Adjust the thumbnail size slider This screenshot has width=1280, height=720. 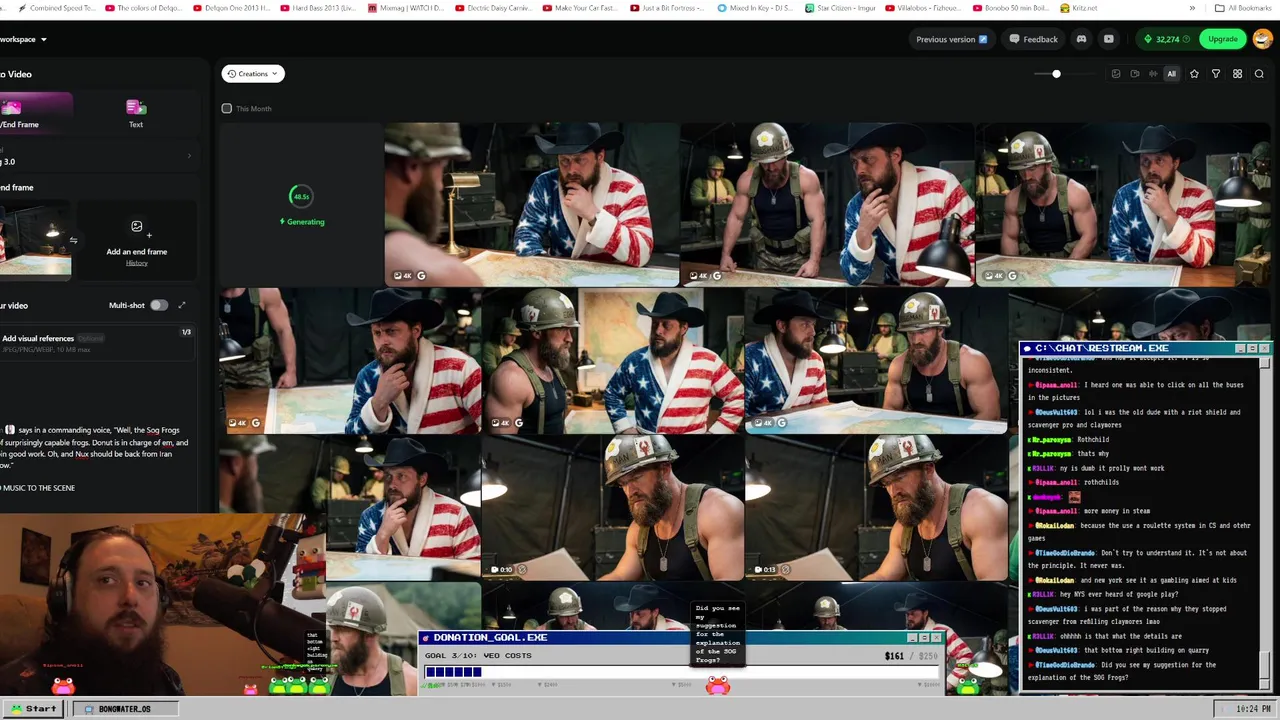pyautogui.click(x=1056, y=74)
